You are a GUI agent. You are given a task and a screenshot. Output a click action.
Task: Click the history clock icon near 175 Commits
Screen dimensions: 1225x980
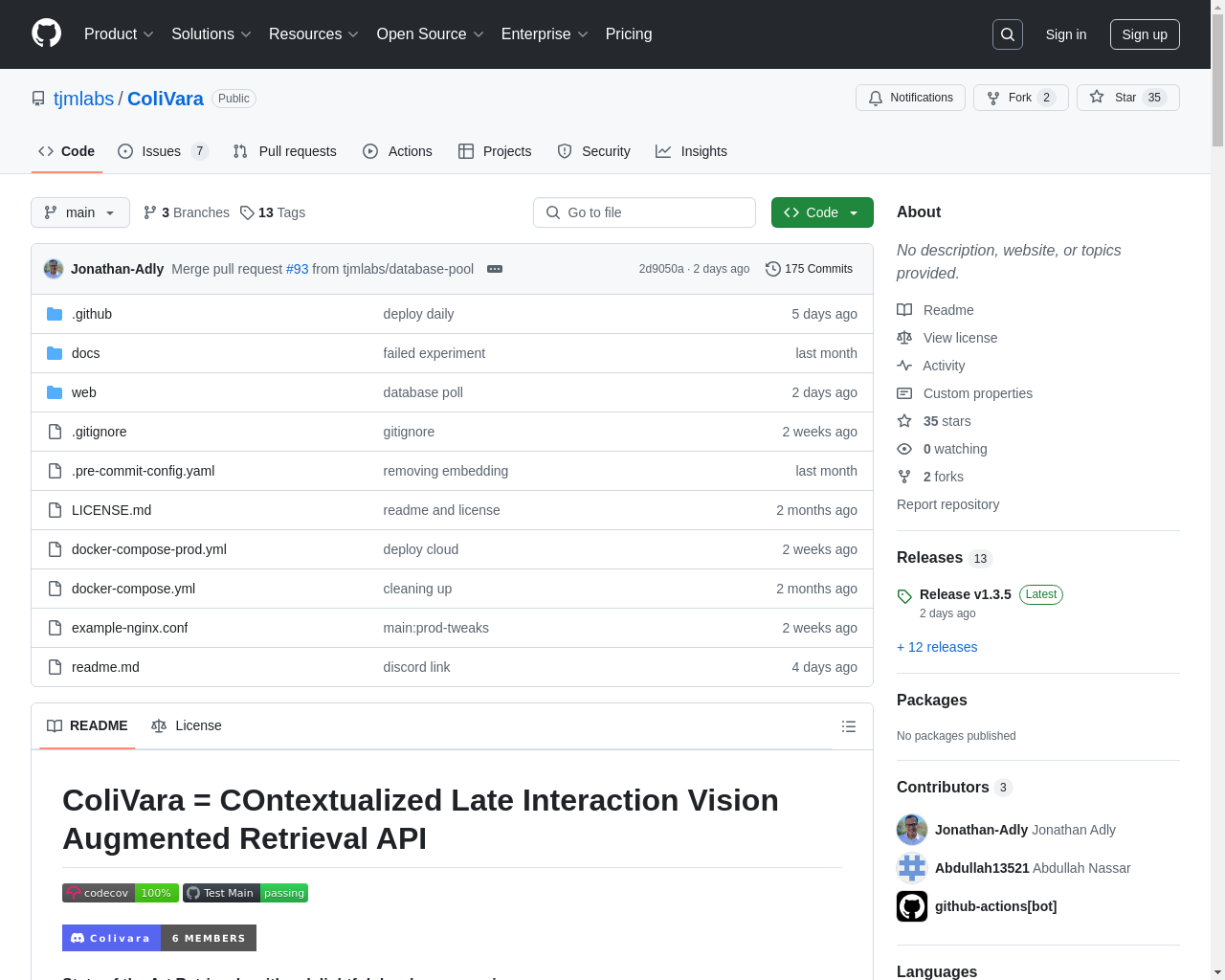773,269
